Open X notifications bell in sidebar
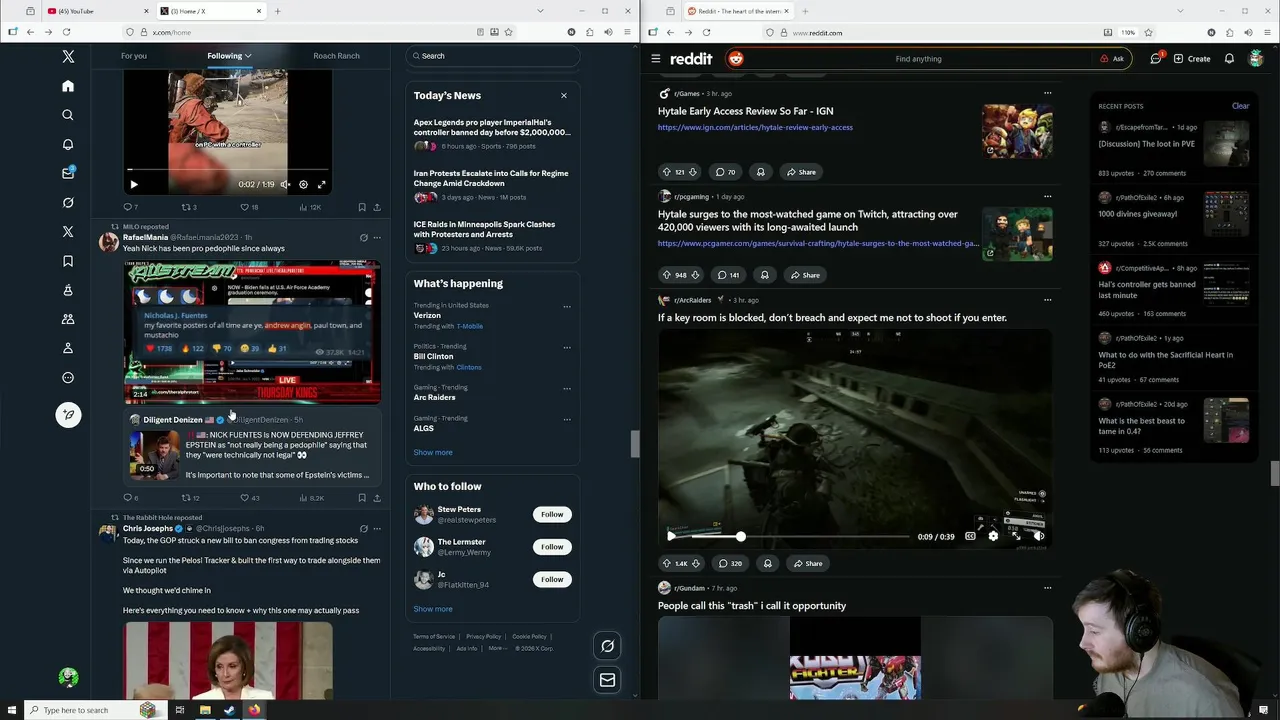Screen dimensions: 1280x720 pyautogui.click(x=68, y=144)
